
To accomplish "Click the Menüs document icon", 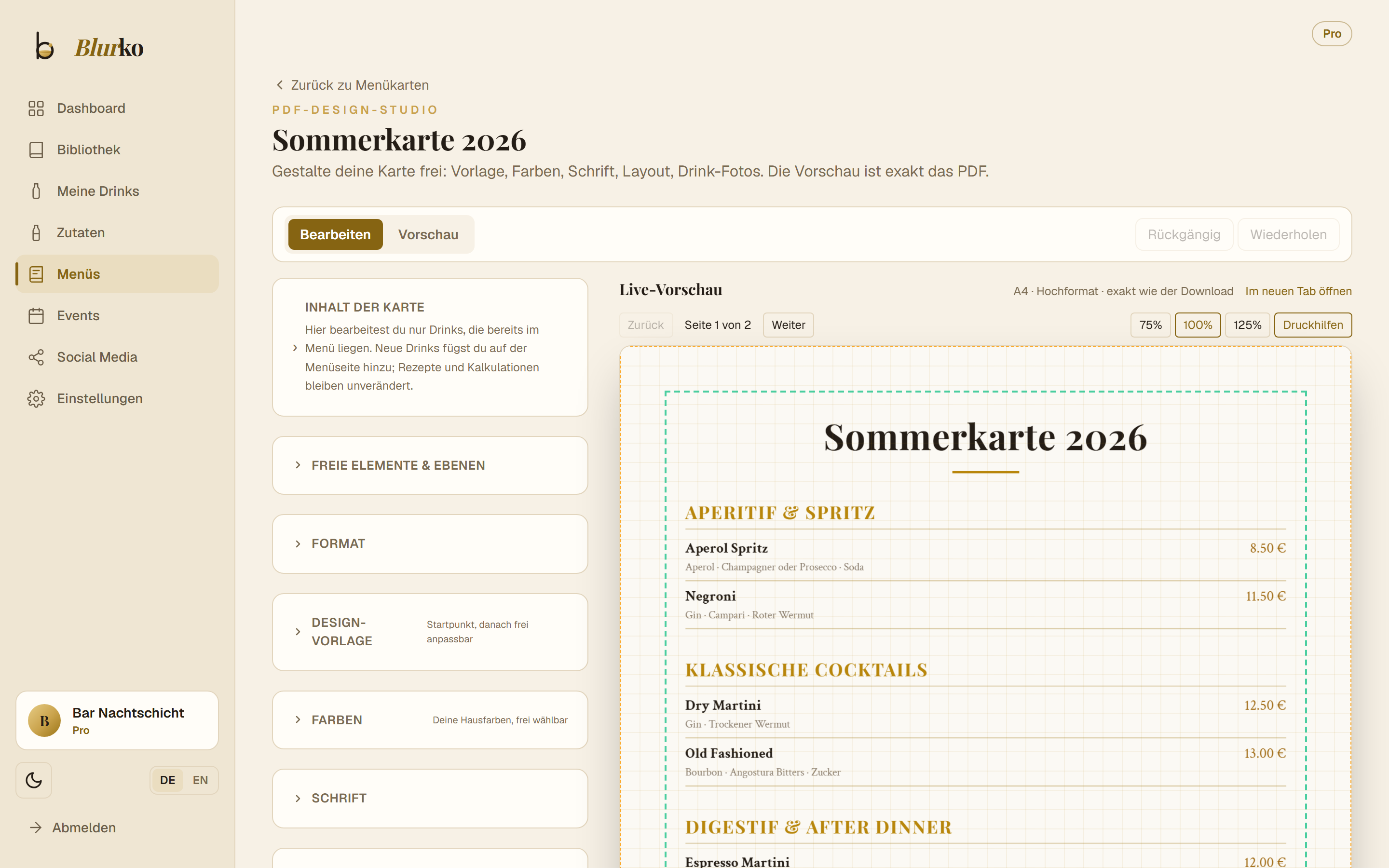I will [x=36, y=274].
